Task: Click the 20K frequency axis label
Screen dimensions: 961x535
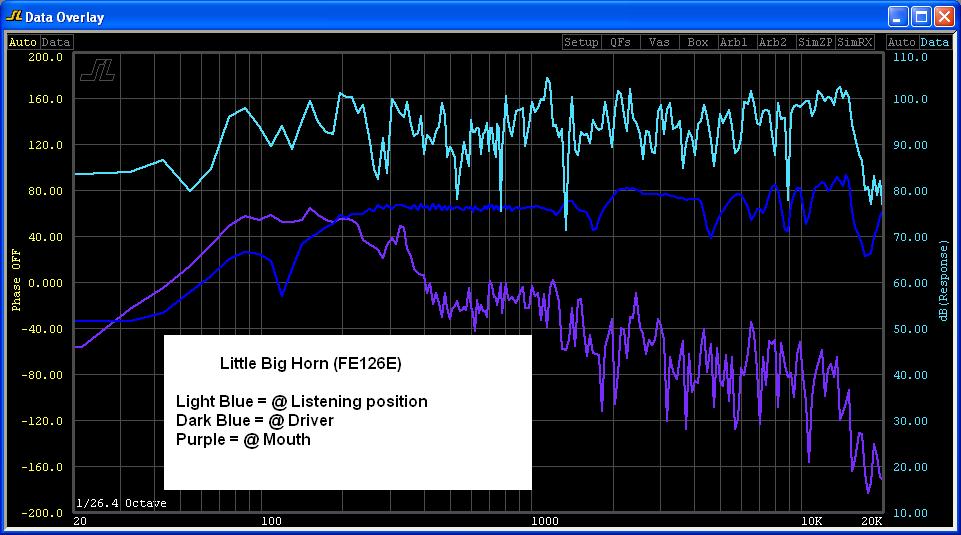Action: point(872,521)
